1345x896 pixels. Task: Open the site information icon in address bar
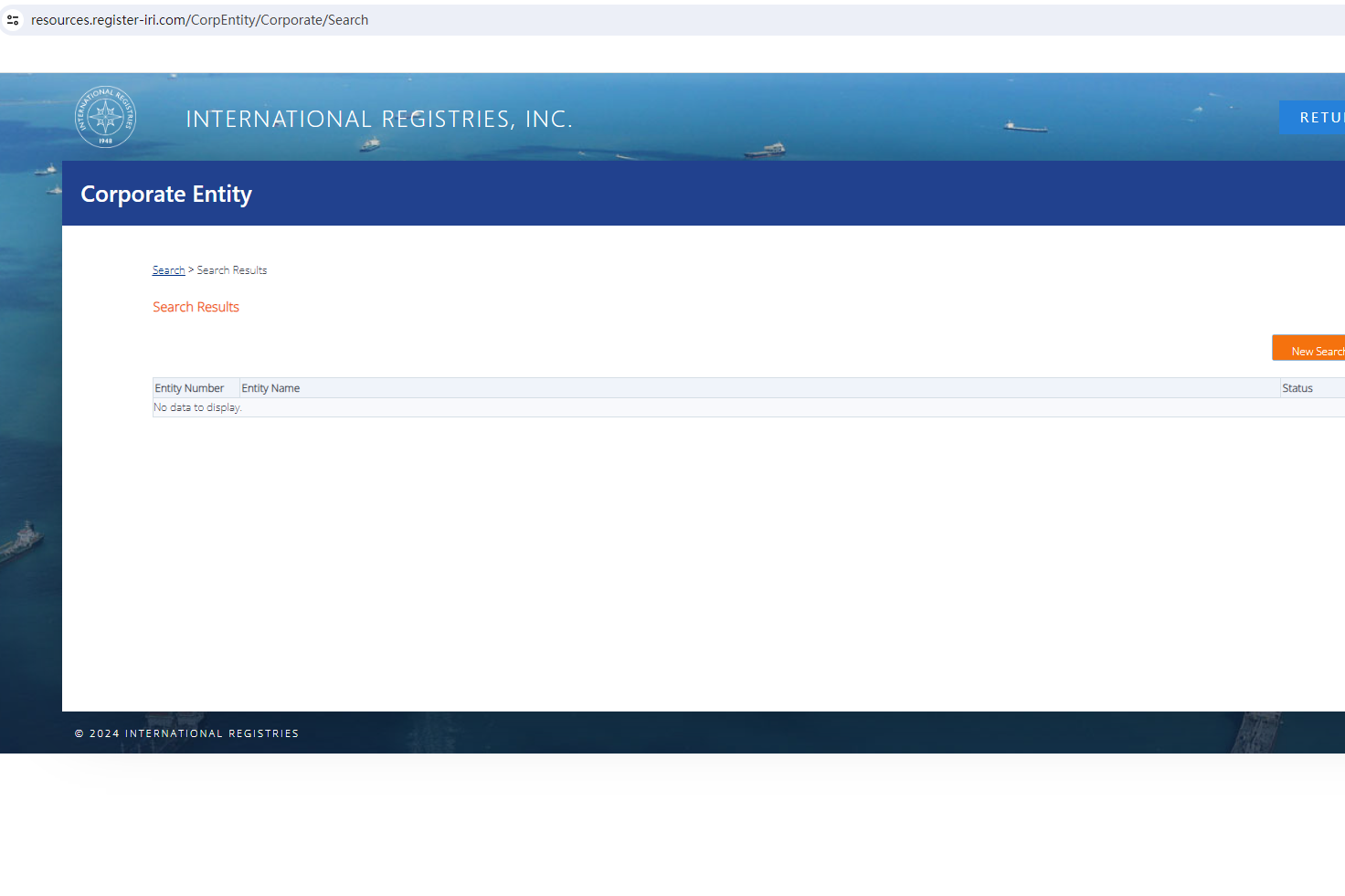point(13,20)
